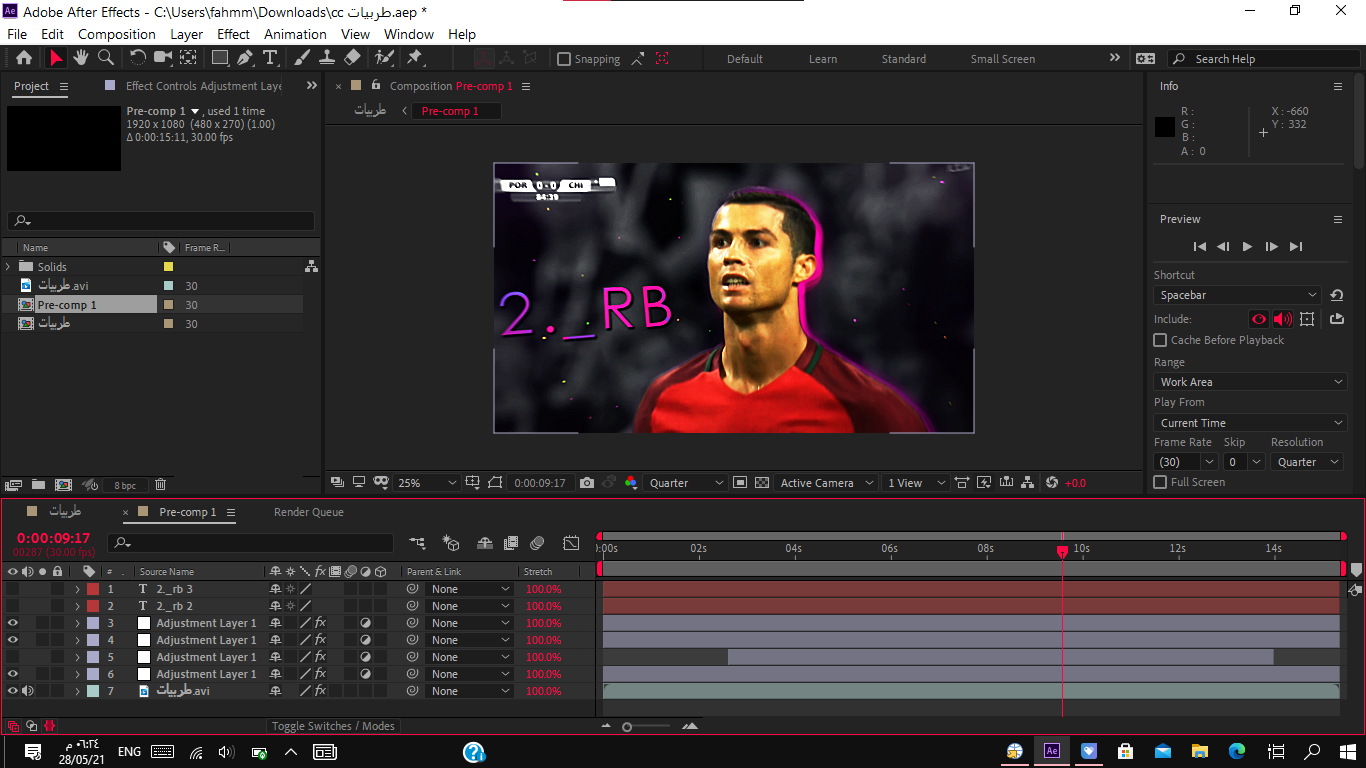
Task: Open the Show Channel color menu icon
Action: click(x=630, y=483)
